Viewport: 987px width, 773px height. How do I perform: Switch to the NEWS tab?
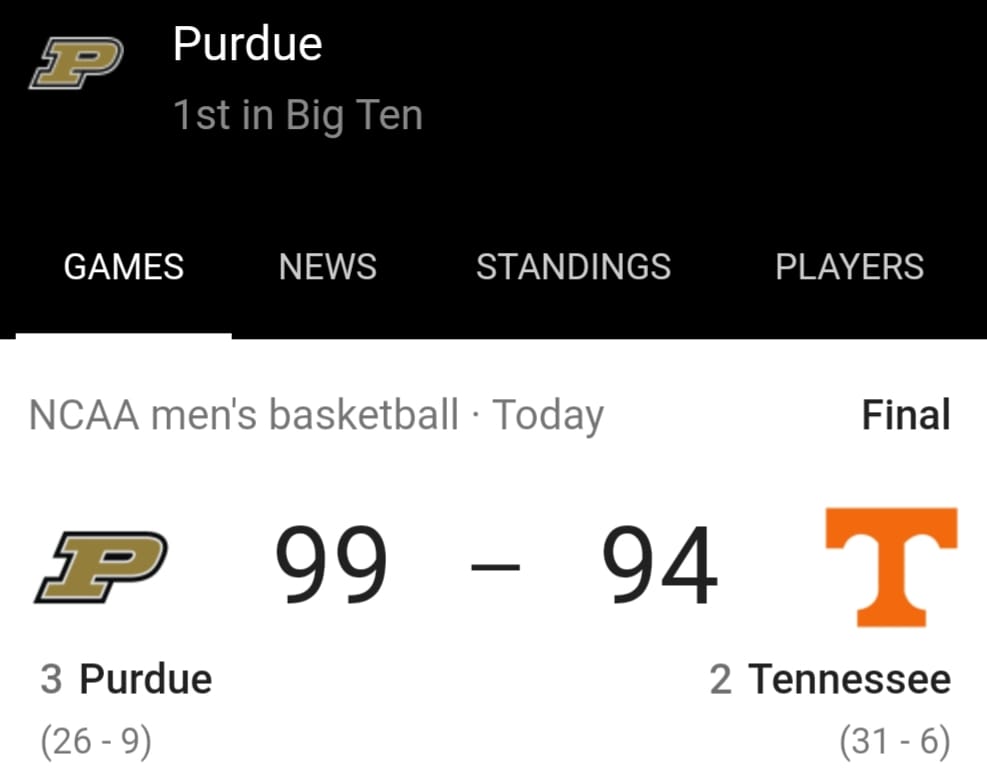coord(327,267)
